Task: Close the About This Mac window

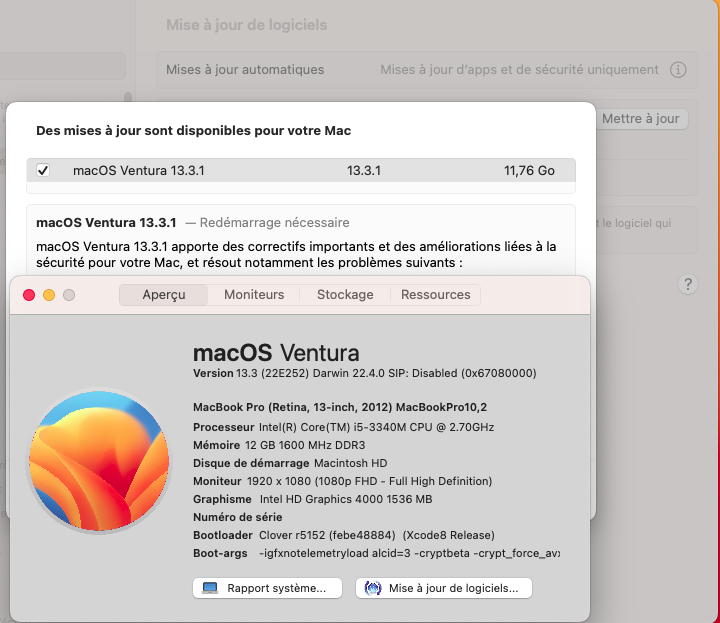Action: (x=29, y=295)
